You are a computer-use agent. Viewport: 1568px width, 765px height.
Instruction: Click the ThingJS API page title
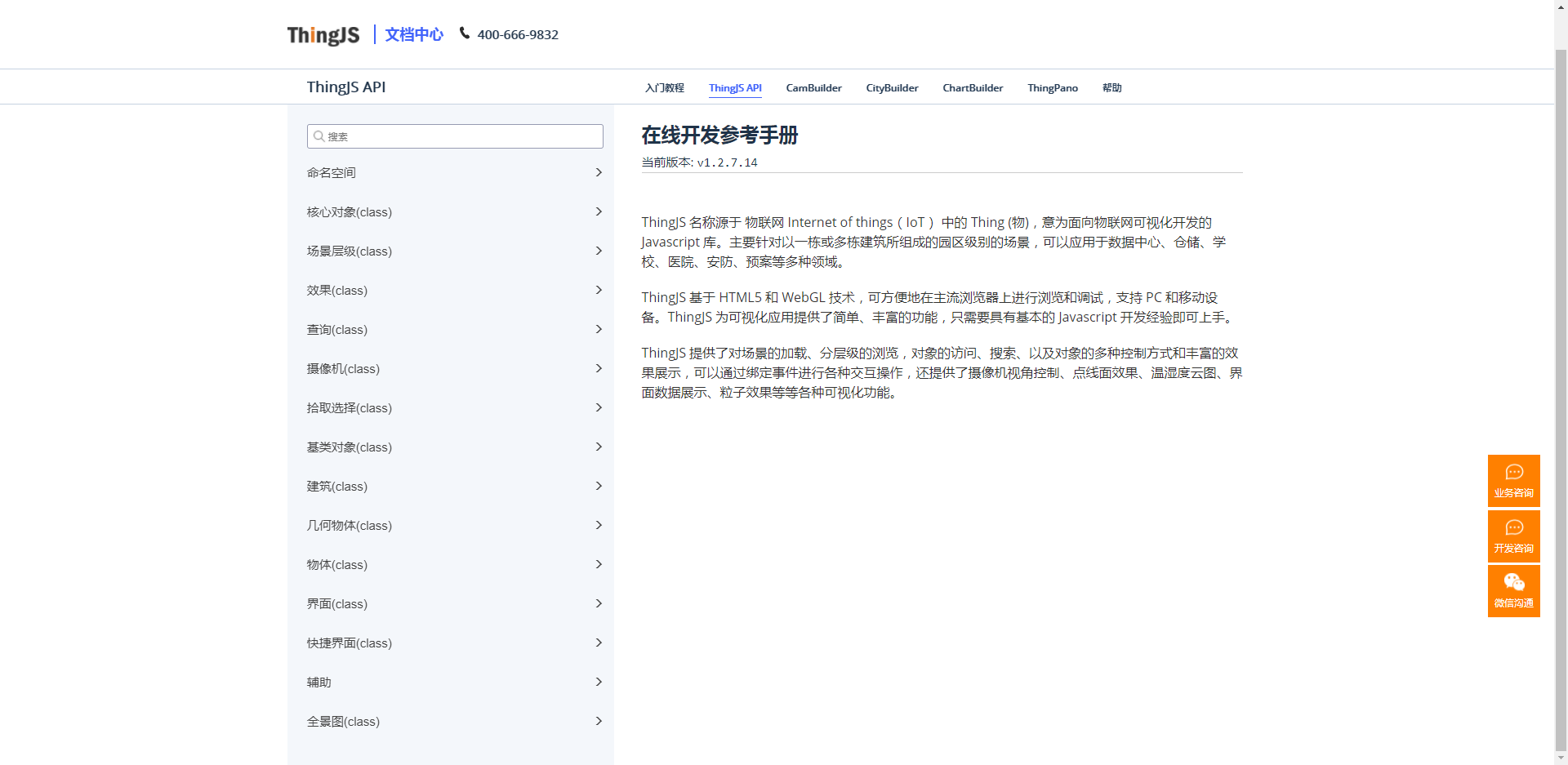346,87
